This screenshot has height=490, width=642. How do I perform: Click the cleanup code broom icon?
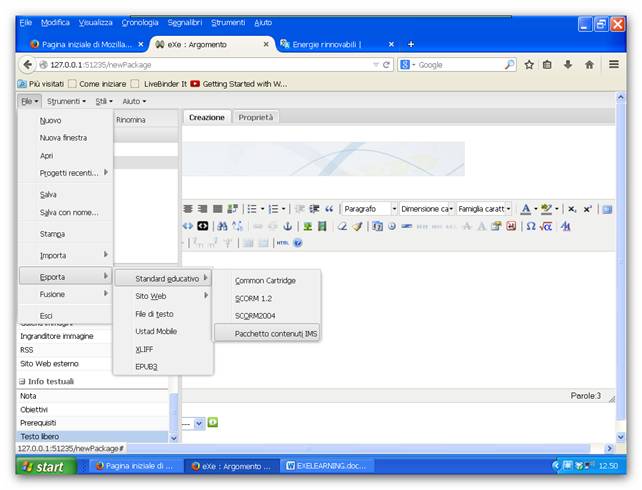[x=357, y=226]
